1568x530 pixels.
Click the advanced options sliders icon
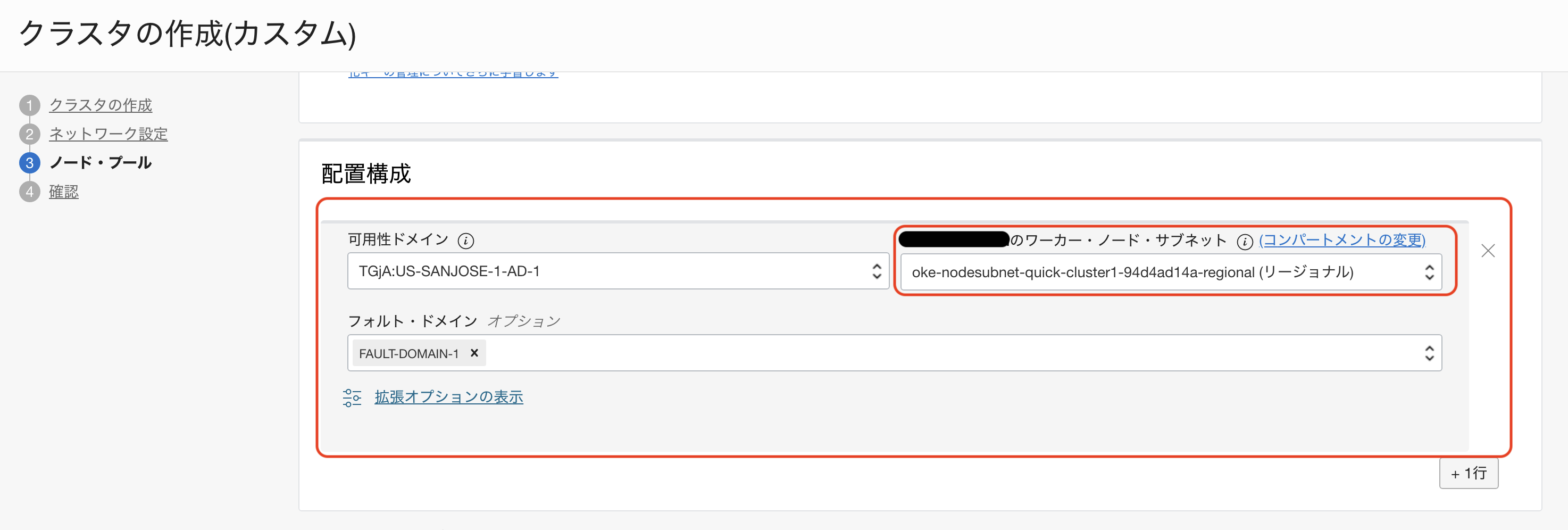[x=352, y=397]
